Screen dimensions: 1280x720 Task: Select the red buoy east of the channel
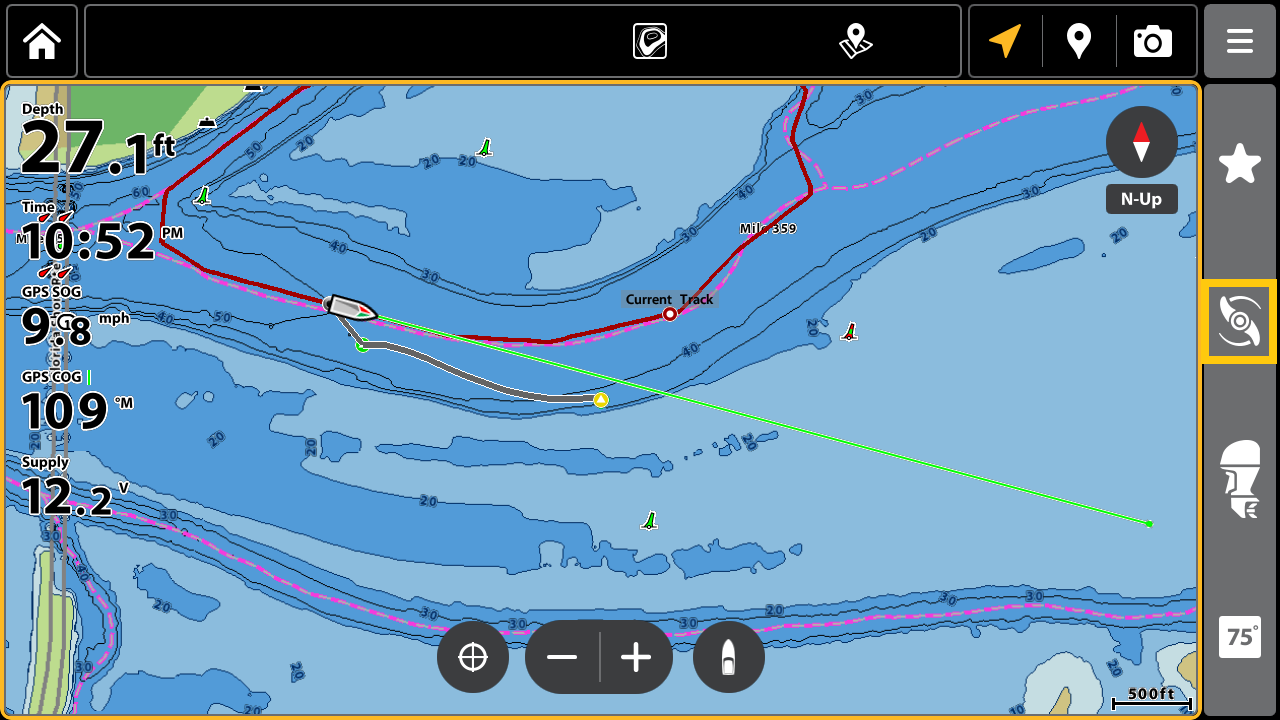[850, 331]
